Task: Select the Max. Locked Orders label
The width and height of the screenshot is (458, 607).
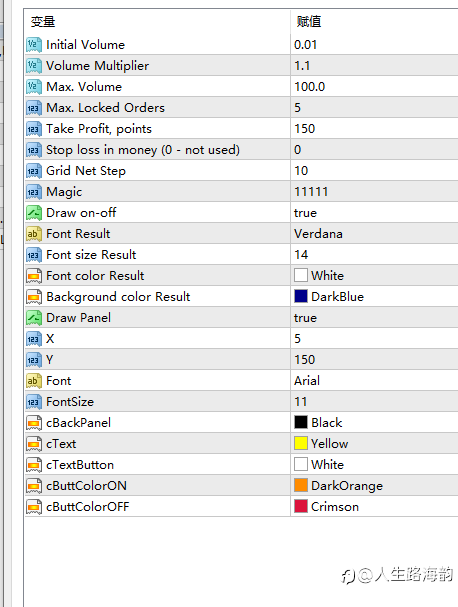Action: tap(105, 108)
